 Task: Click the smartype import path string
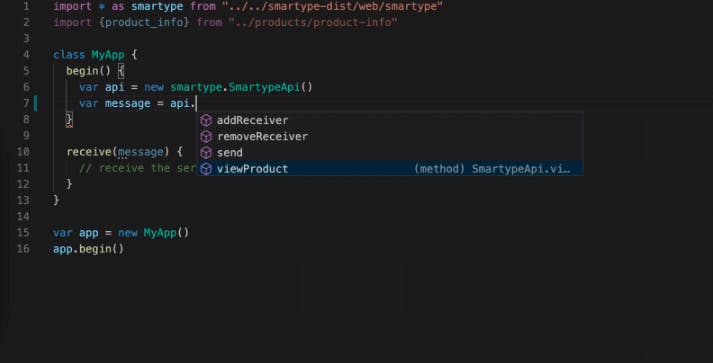pos(332,6)
